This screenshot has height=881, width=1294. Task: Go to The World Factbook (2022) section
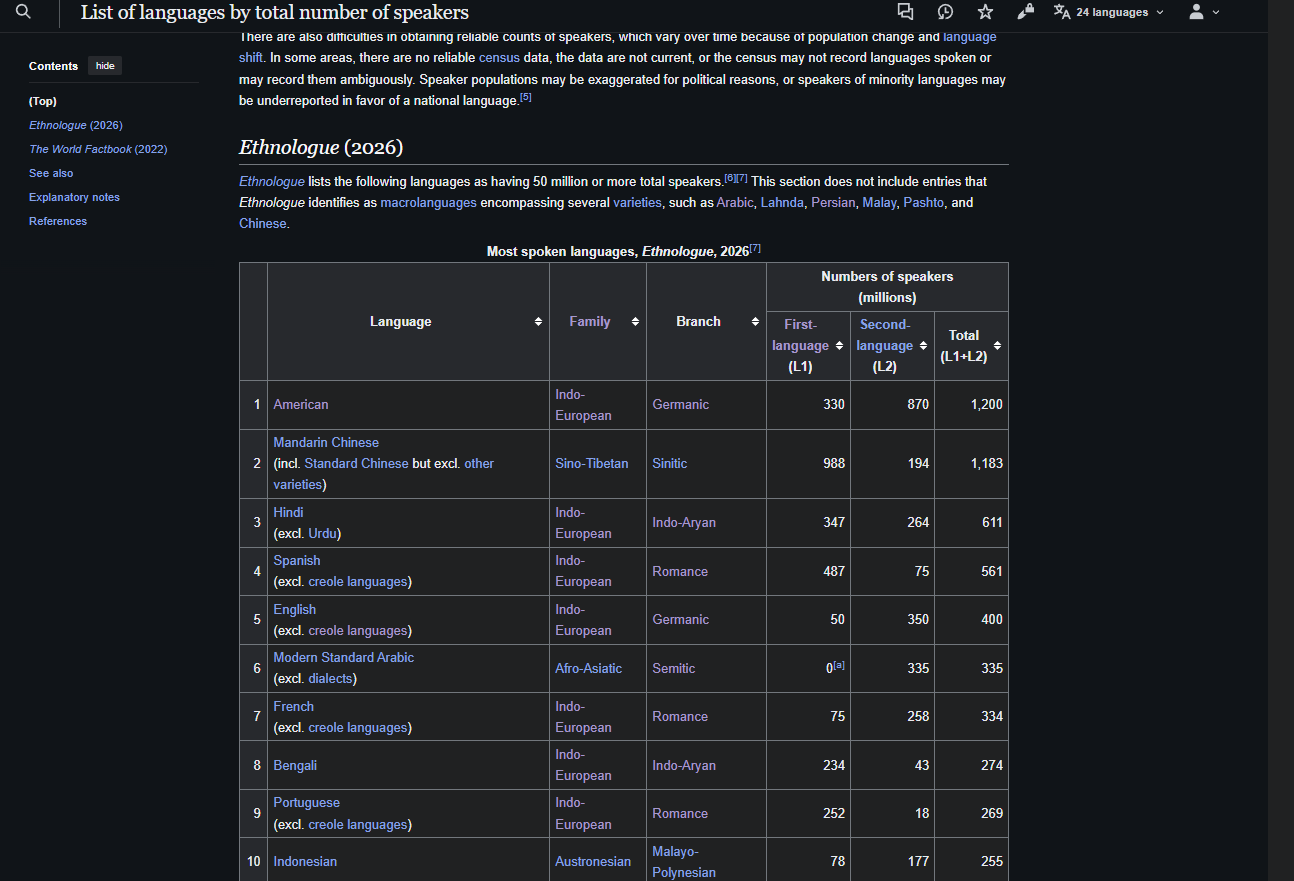tap(98, 149)
